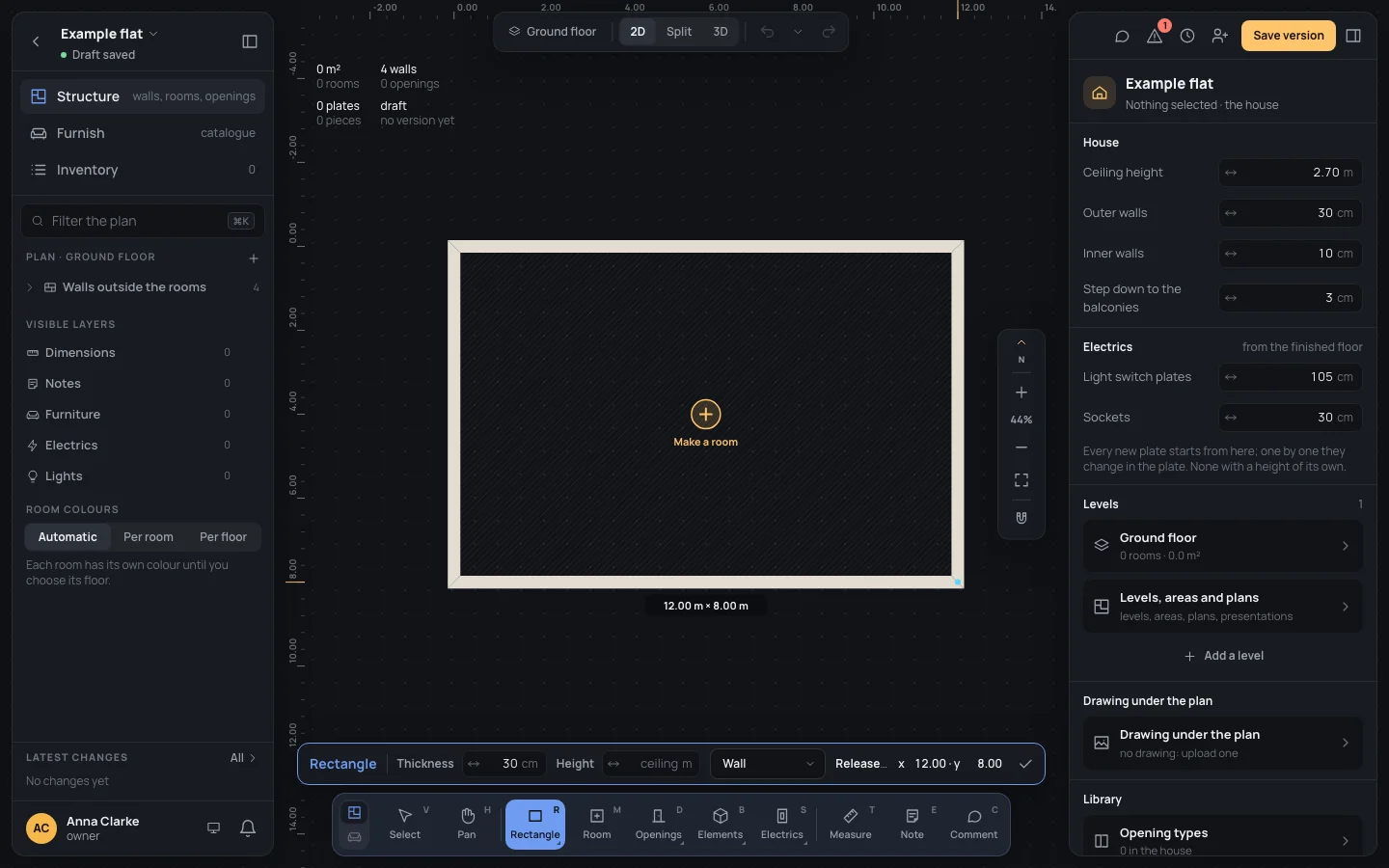Open the version history clock icon

pos(1187,36)
